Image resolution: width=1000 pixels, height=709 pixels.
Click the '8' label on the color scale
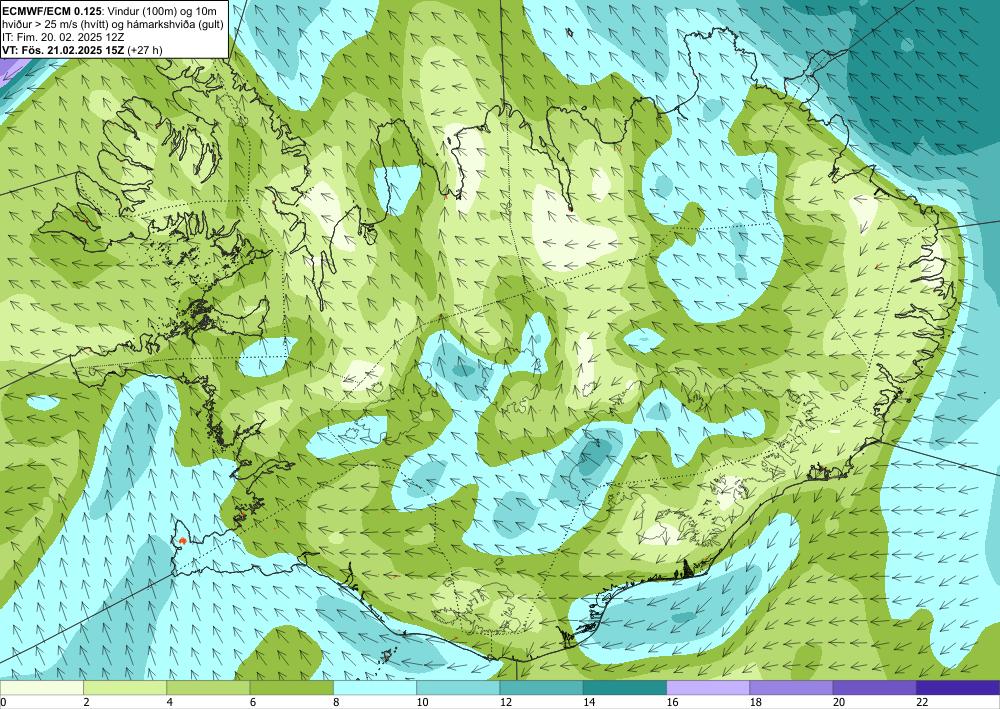click(x=336, y=702)
